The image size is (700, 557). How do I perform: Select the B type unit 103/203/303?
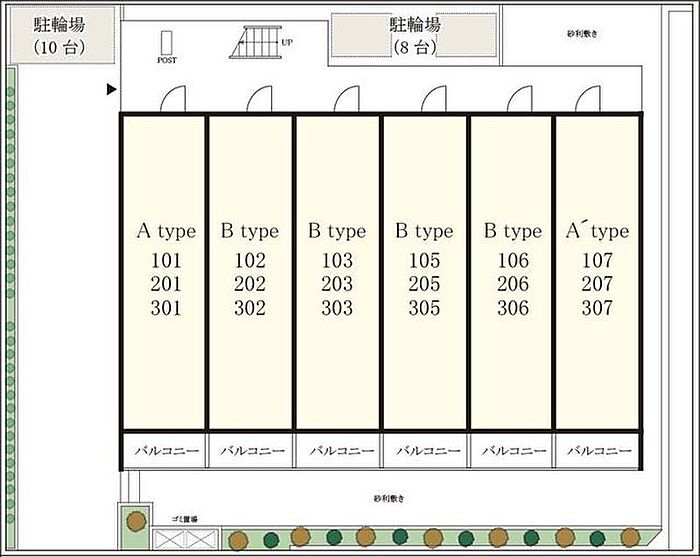(x=337, y=270)
